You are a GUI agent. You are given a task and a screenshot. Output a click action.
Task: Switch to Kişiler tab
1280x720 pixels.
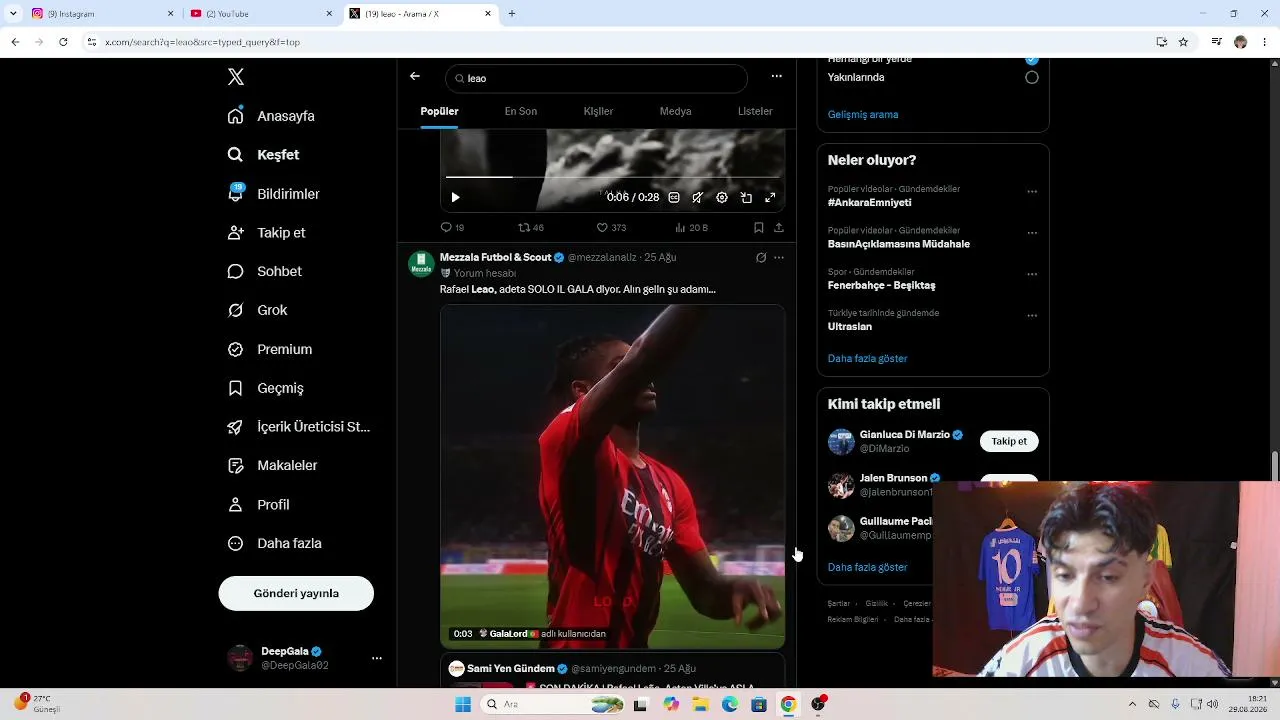598,111
